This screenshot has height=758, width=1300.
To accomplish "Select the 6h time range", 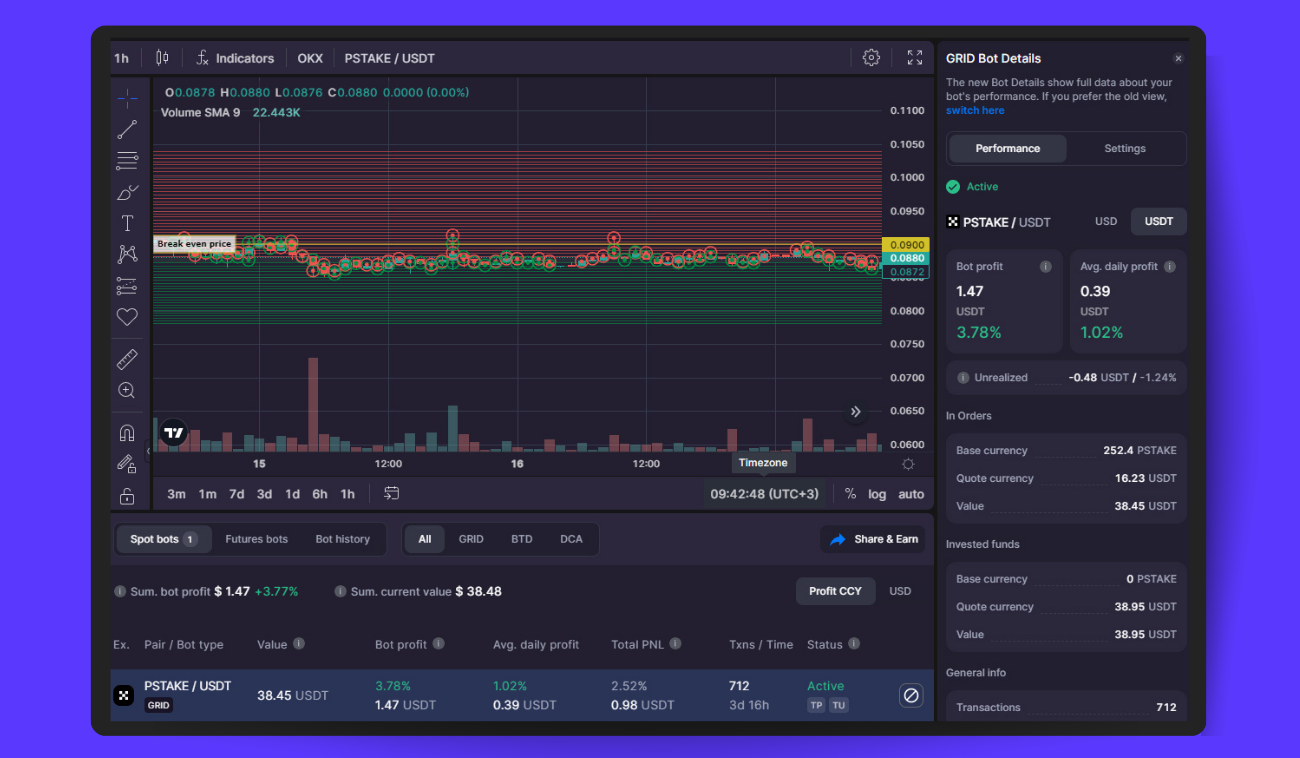I will tap(320, 494).
